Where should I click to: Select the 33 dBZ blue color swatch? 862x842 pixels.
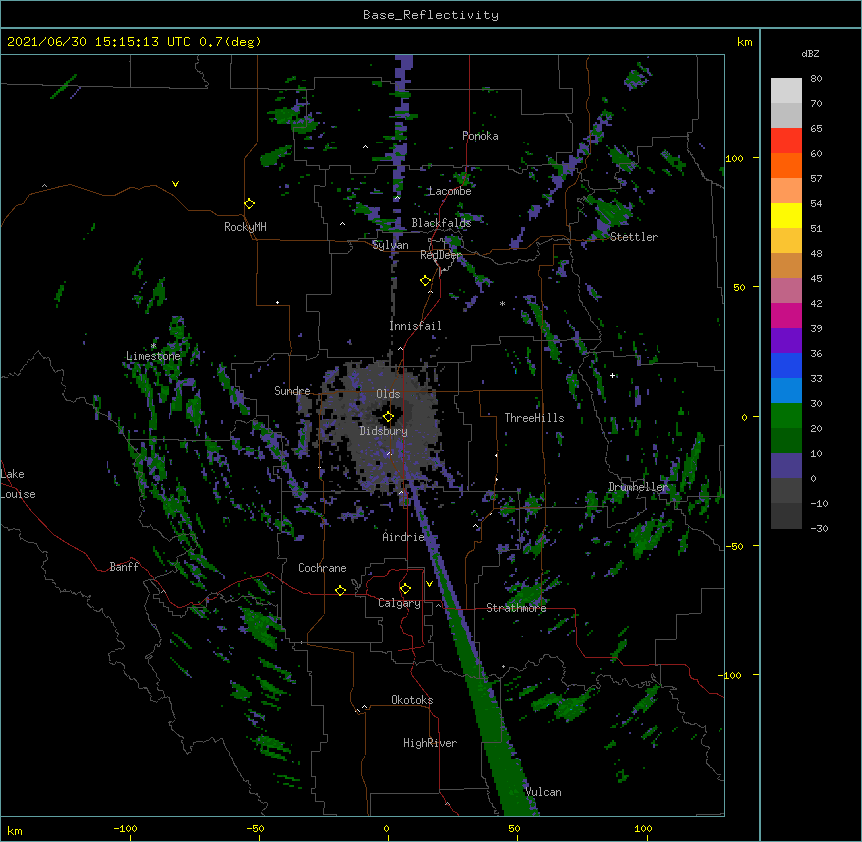[786, 390]
